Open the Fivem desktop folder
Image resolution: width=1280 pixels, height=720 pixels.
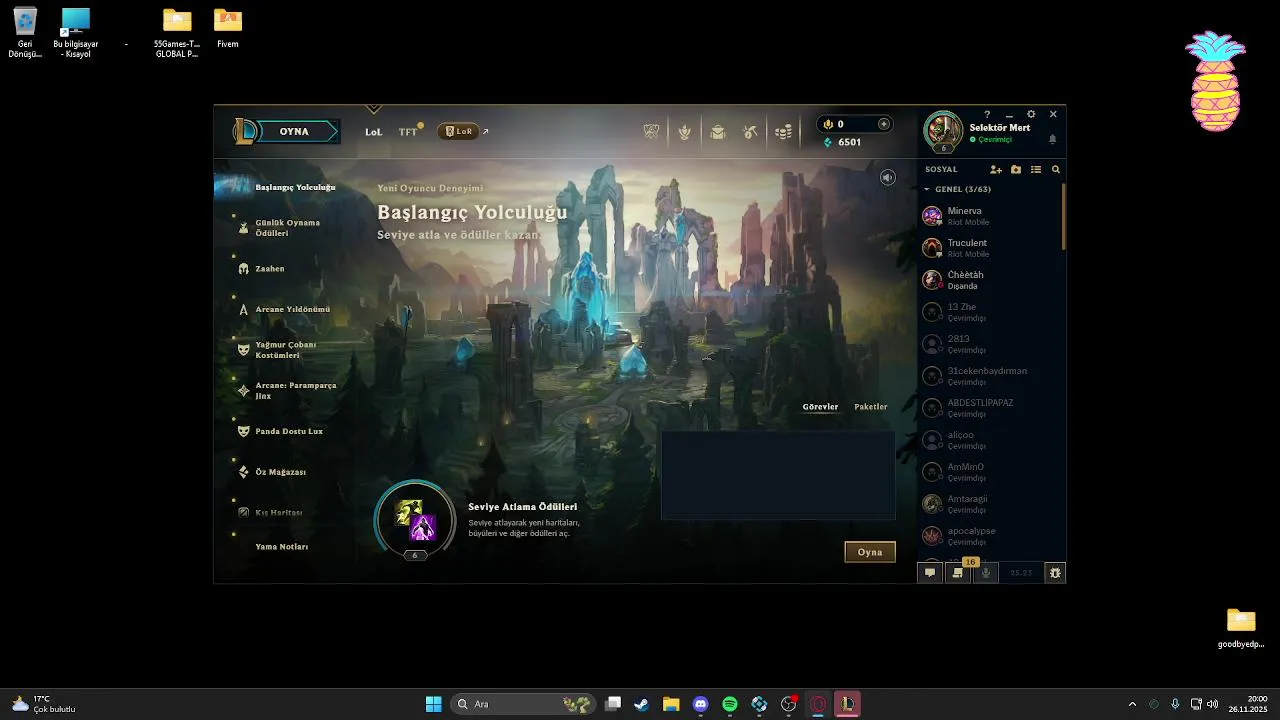click(x=228, y=28)
